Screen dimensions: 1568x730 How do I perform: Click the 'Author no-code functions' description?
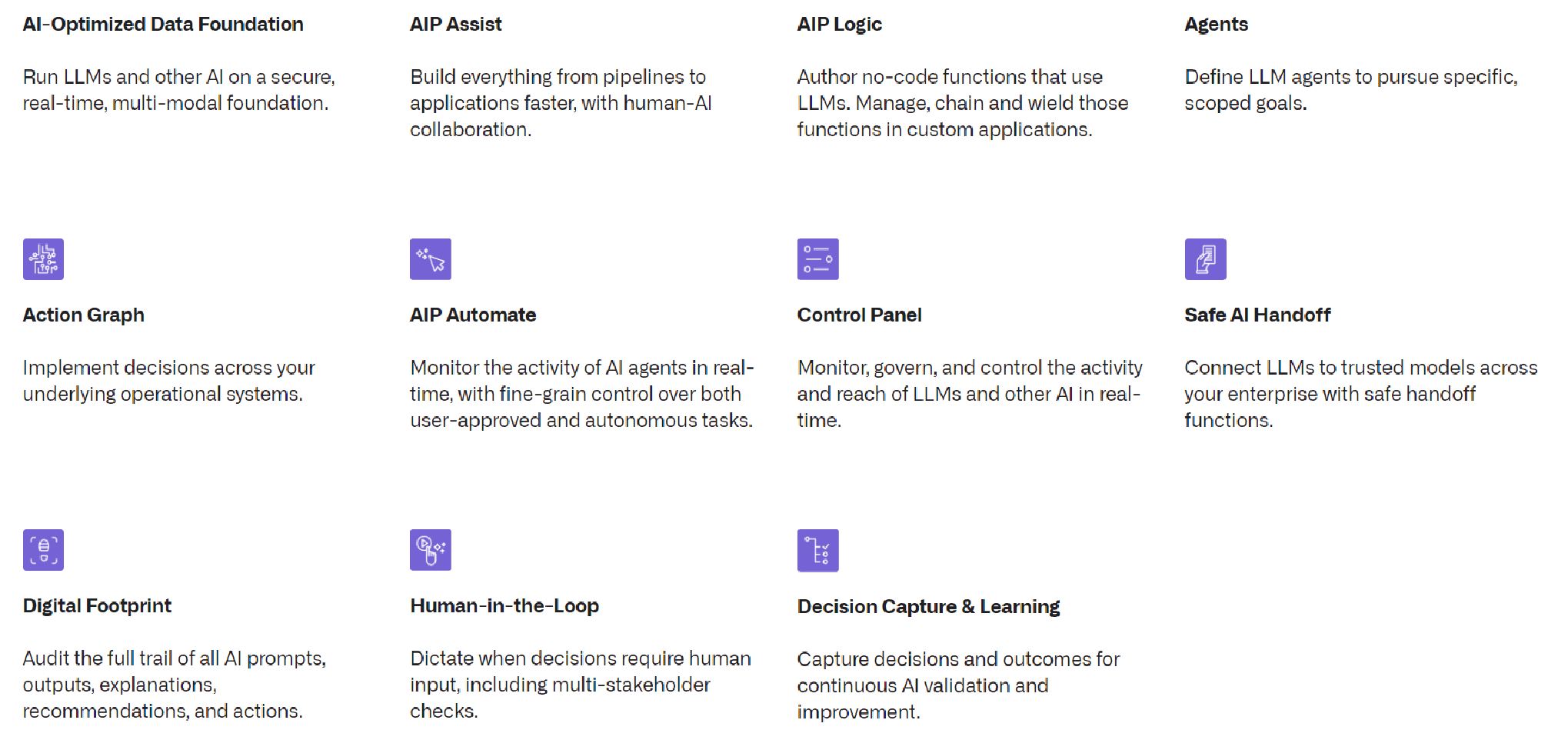coord(962,103)
